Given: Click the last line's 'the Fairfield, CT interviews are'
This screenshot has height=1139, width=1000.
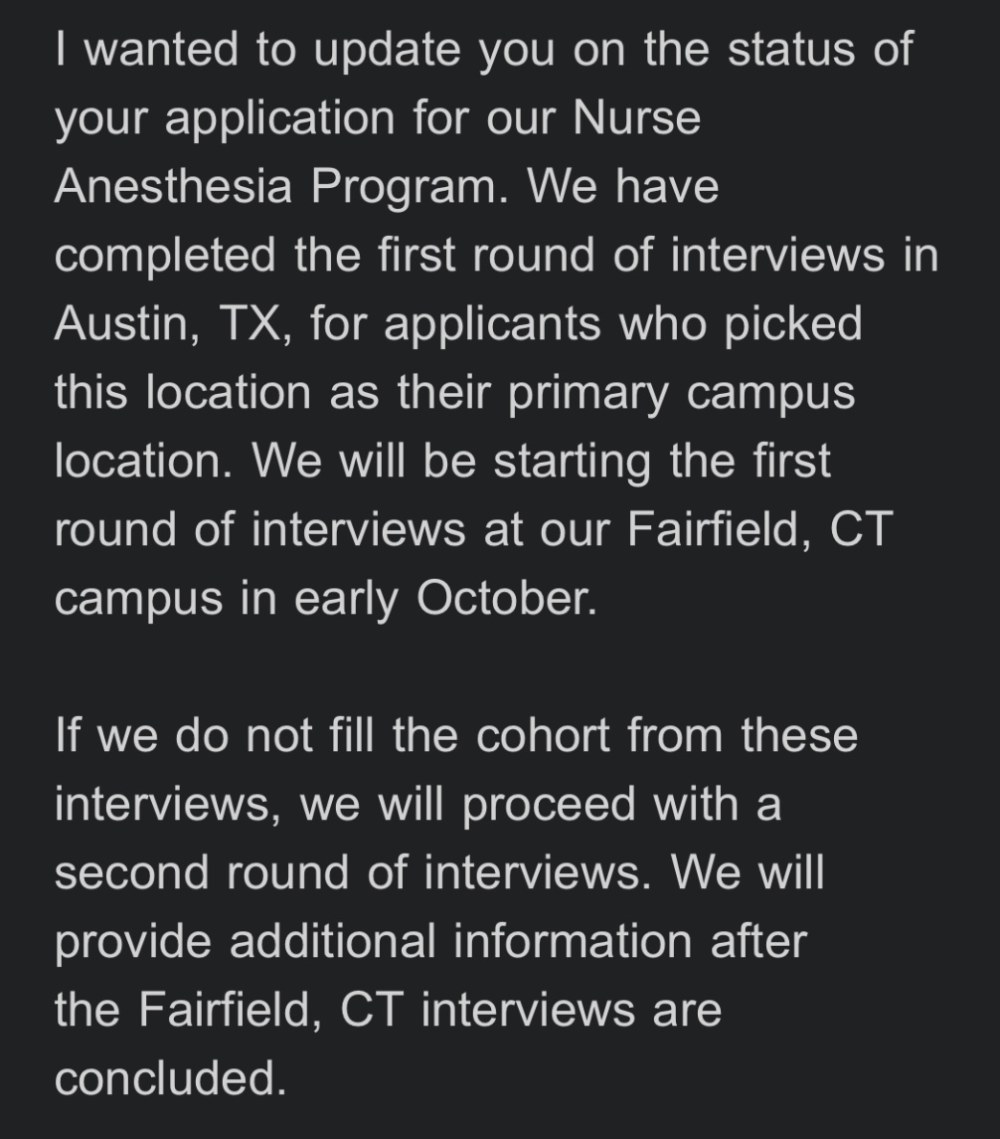Looking at the screenshot, I should 388,1010.
